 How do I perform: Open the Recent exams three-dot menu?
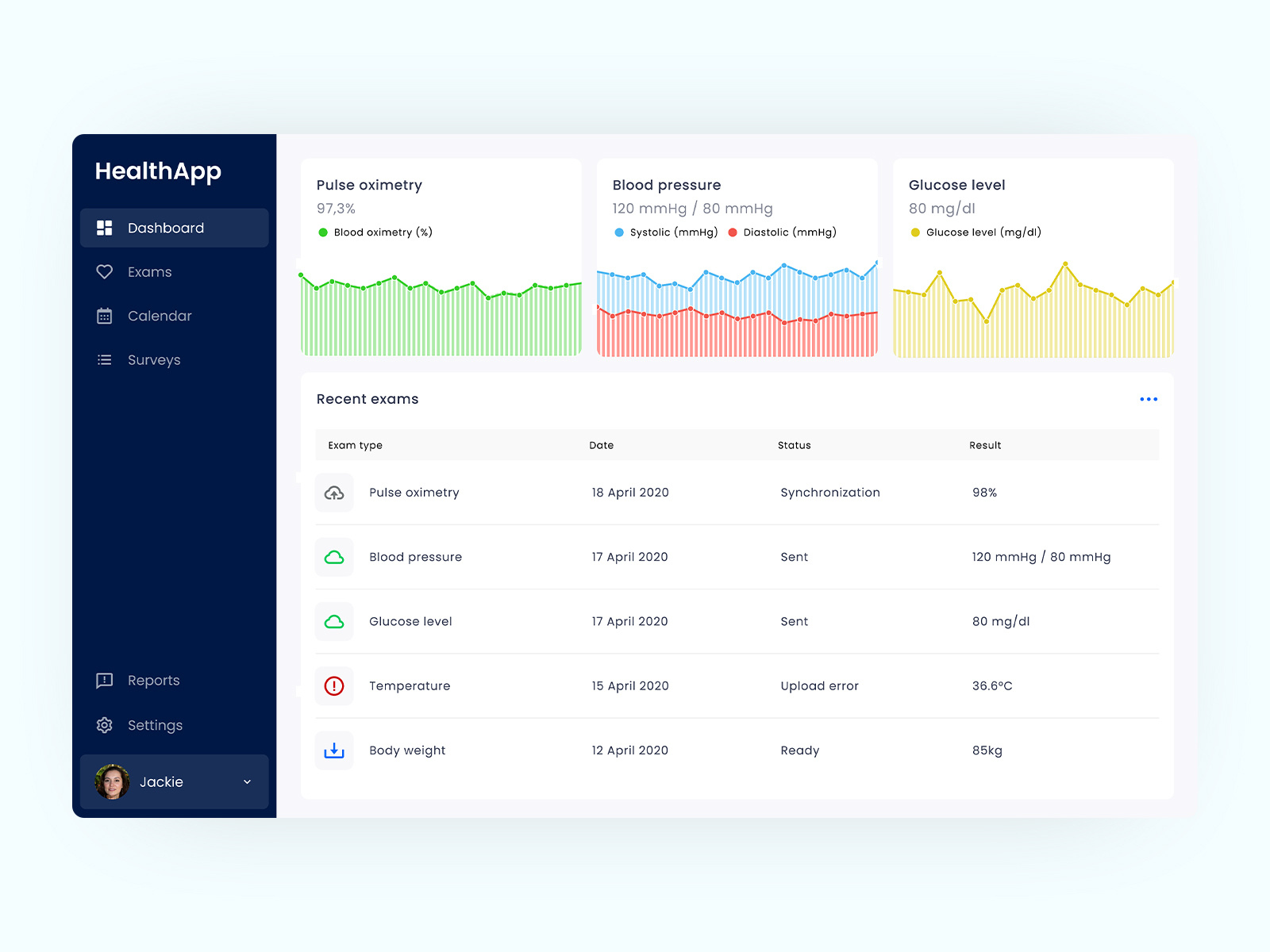(x=1149, y=399)
